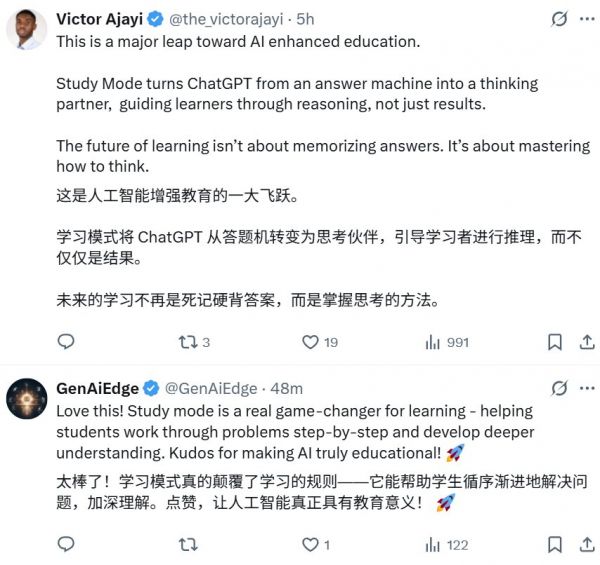Retweet Victor Ajayi's post
Viewport: 600px width, 565px height.
coord(187,342)
